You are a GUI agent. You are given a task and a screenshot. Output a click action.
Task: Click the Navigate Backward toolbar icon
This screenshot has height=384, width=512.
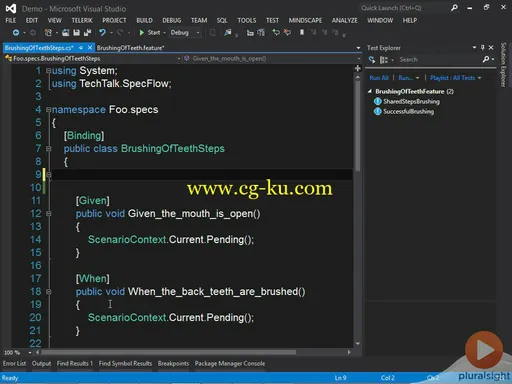pos(16,32)
